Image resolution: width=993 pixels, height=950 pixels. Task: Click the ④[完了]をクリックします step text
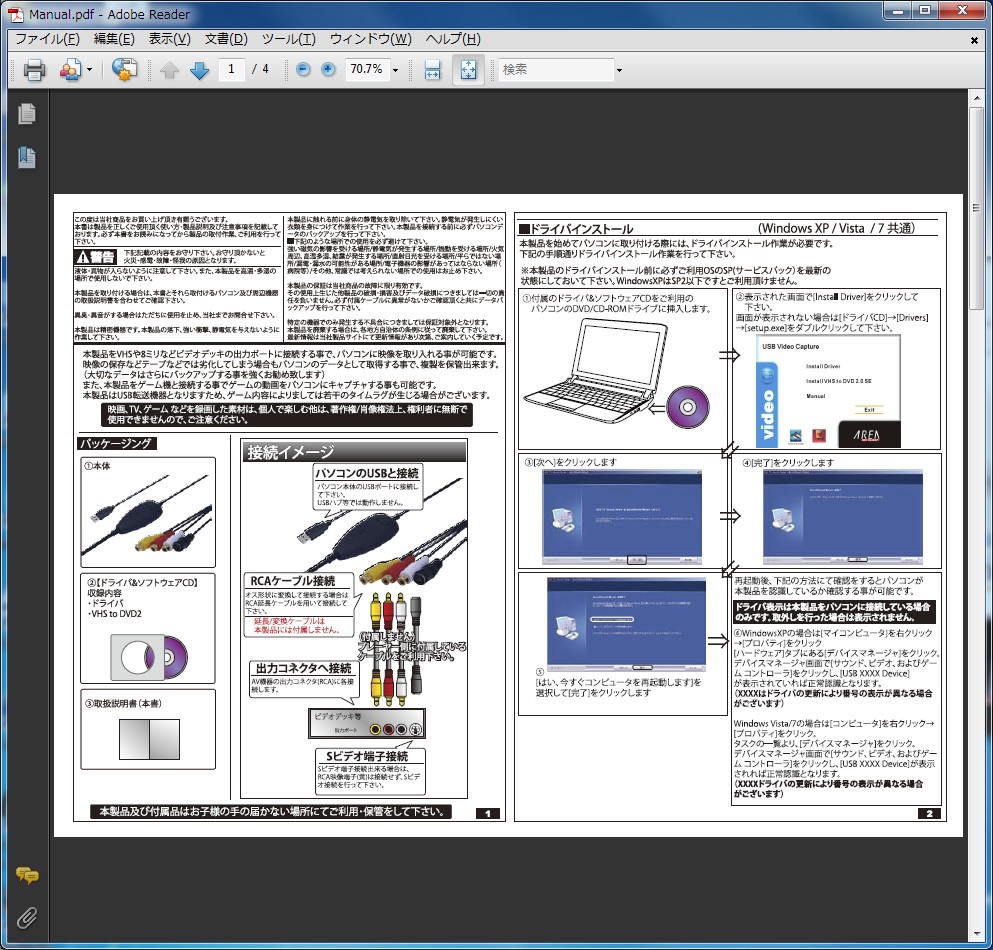tap(788, 463)
